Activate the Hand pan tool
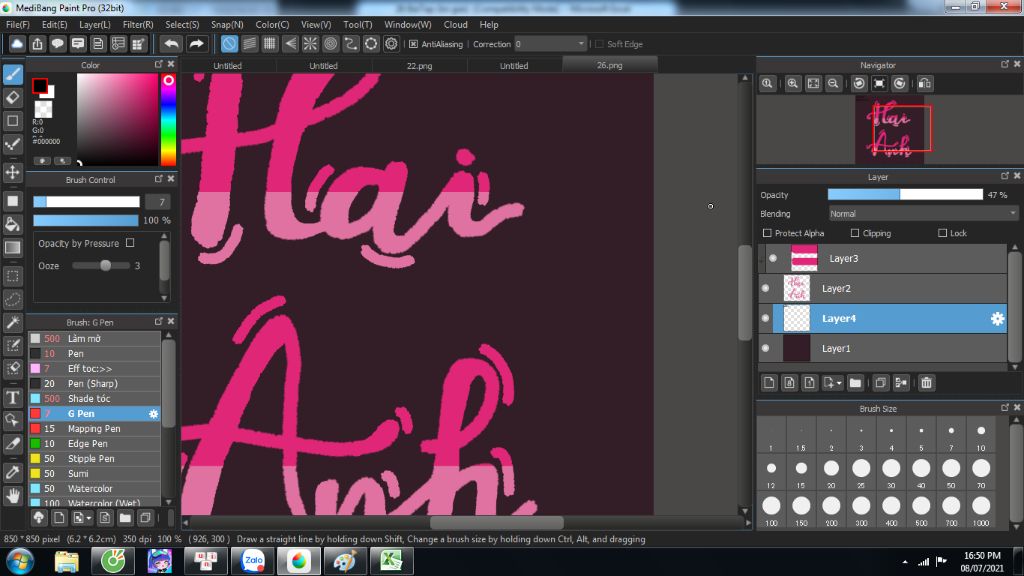The image size is (1024, 576). click(x=12, y=496)
